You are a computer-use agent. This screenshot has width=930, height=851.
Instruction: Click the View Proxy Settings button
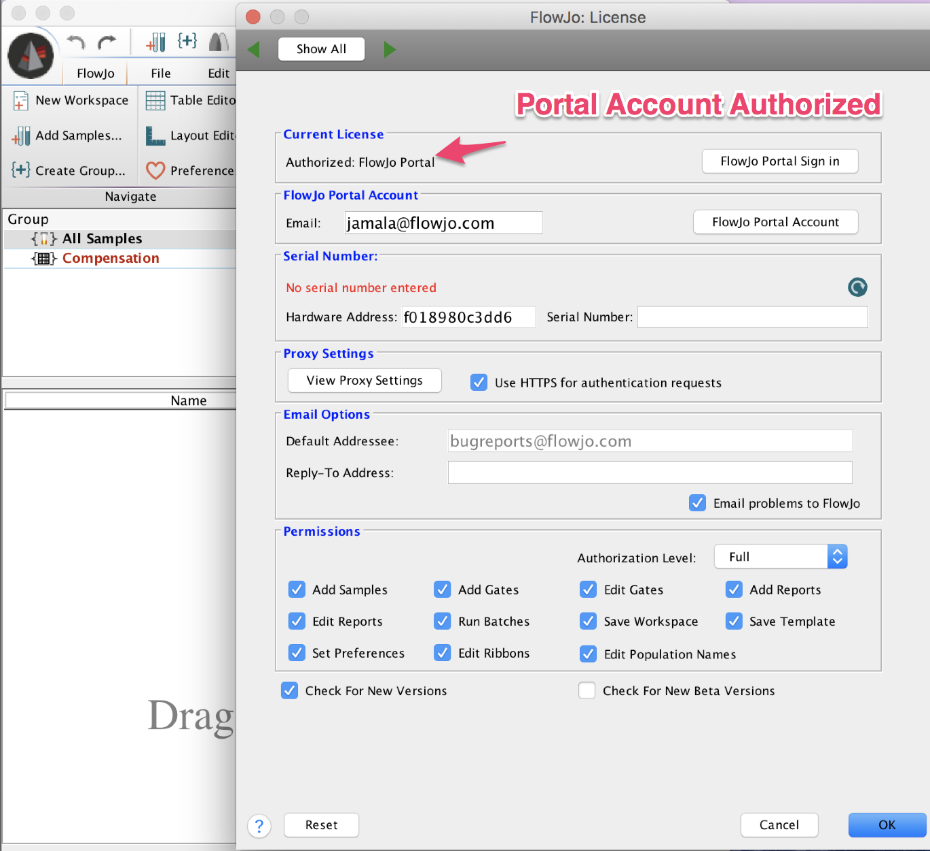tap(365, 381)
